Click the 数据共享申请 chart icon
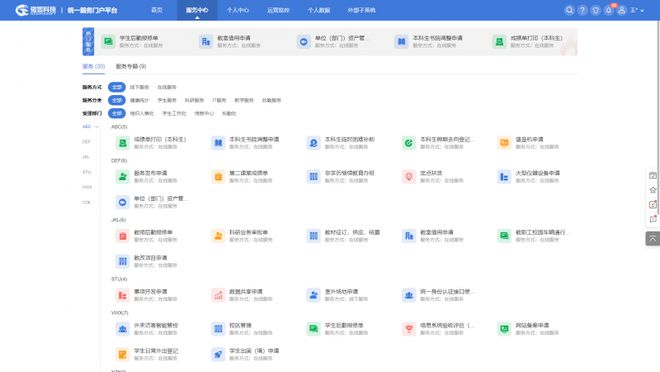Image resolution: width=660 pixels, height=372 pixels. pyautogui.click(x=218, y=295)
